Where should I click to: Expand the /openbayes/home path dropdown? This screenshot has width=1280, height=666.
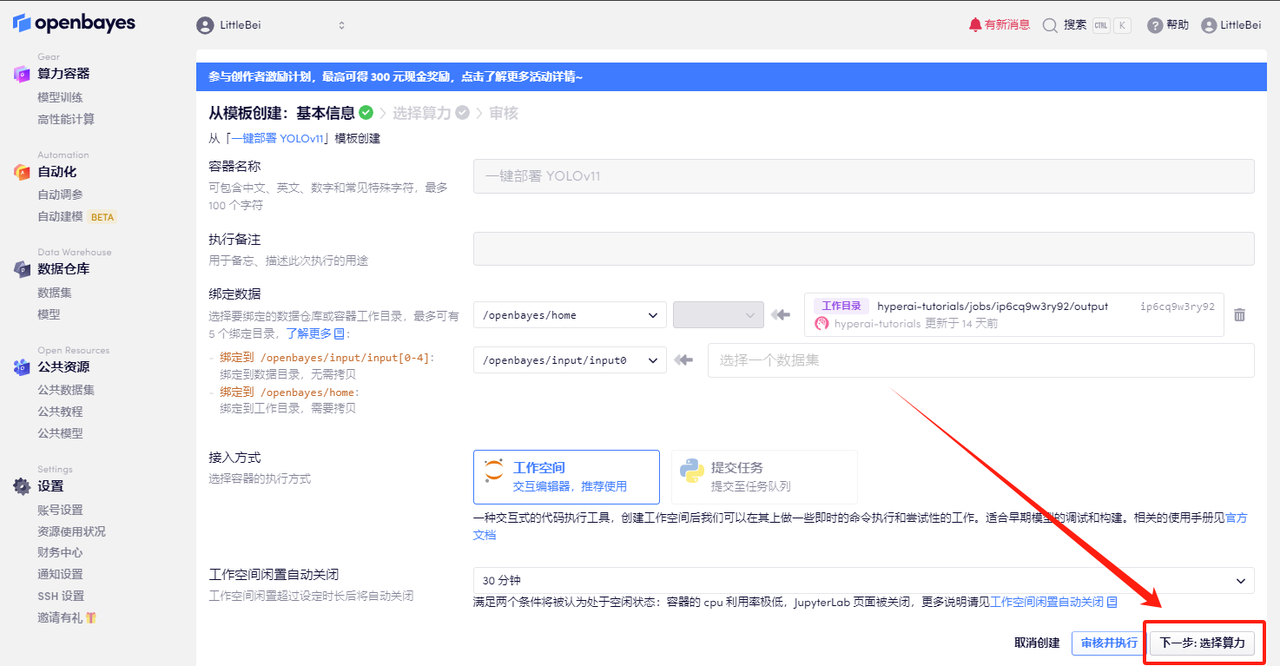570,315
